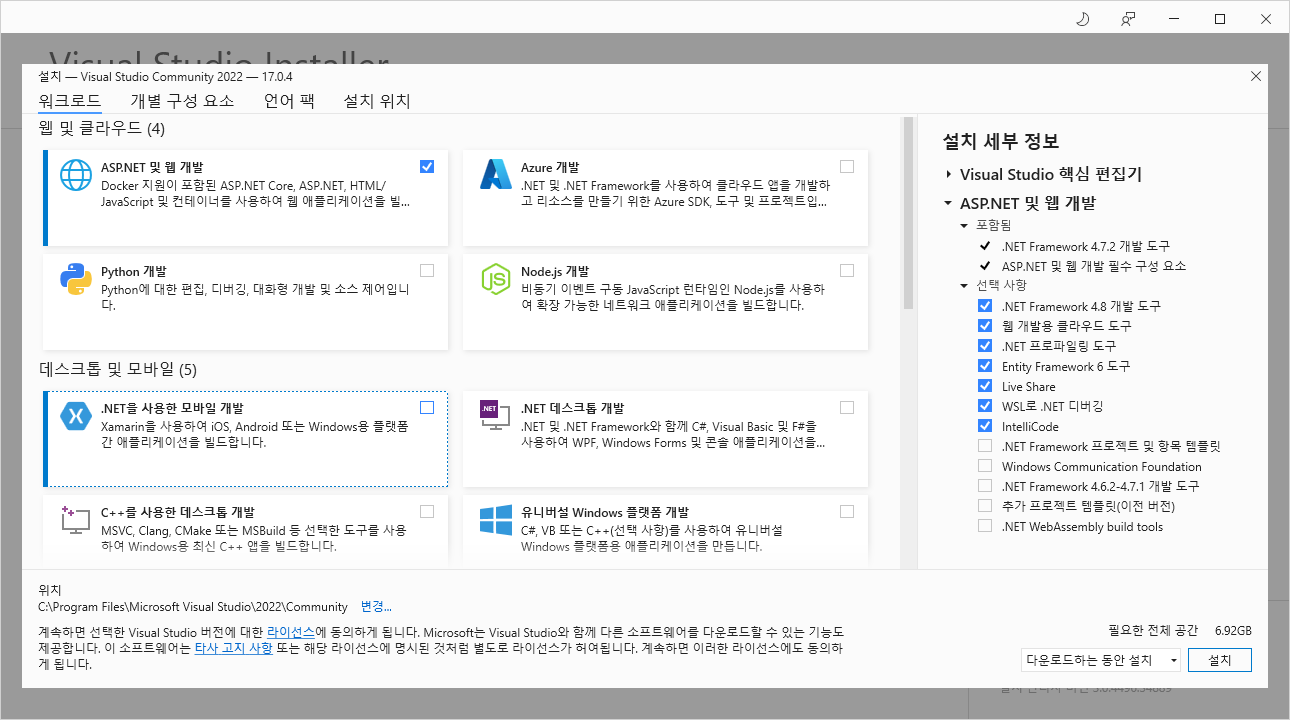1290x720 pixels.
Task: Collapse ASP.NET 및 웹 개발 details section
Action: (x=948, y=203)
